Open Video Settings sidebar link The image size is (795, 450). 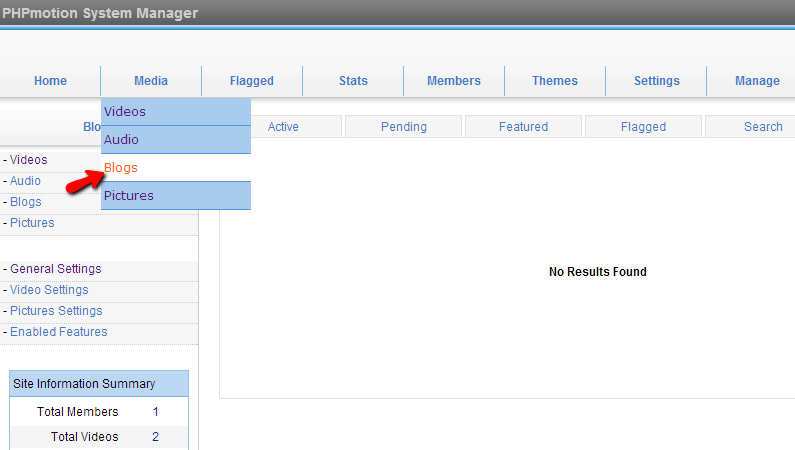(x=49, y=290)
